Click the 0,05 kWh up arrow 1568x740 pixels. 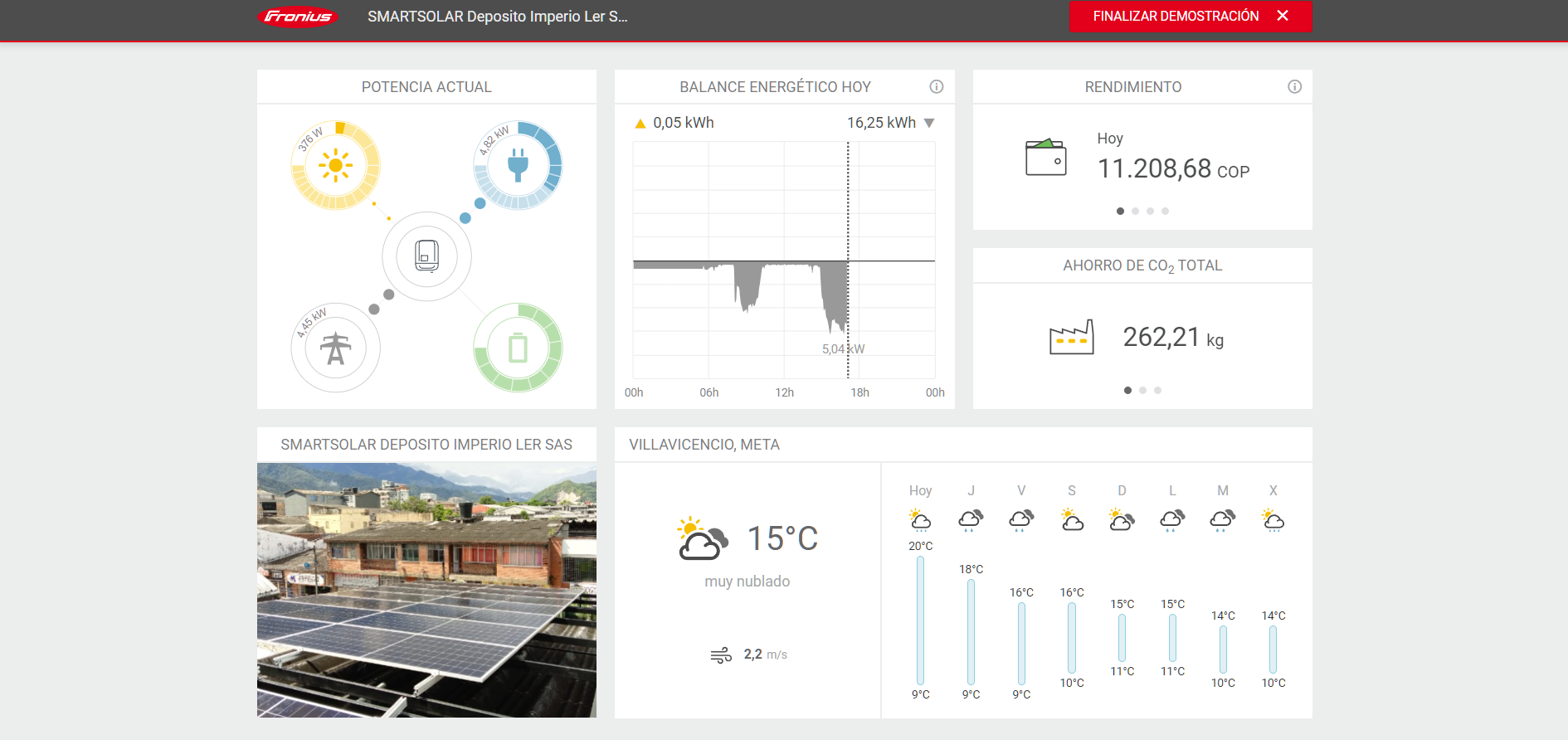(x=640, y=124)
